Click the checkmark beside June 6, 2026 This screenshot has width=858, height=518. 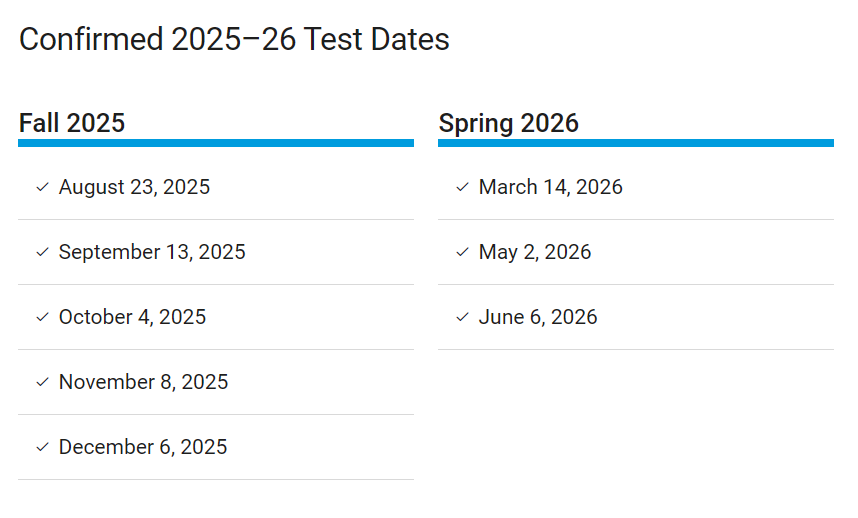(462, 317)
